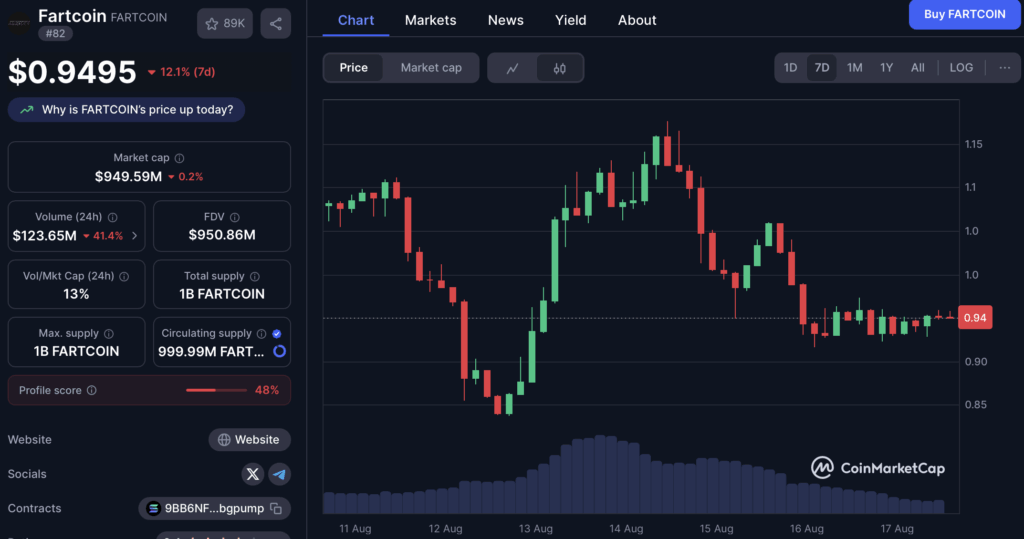Click verified checkmark beside Circulating supply
The width and height of the screenshot is (1024, 539).
click(x=277, y=333)
